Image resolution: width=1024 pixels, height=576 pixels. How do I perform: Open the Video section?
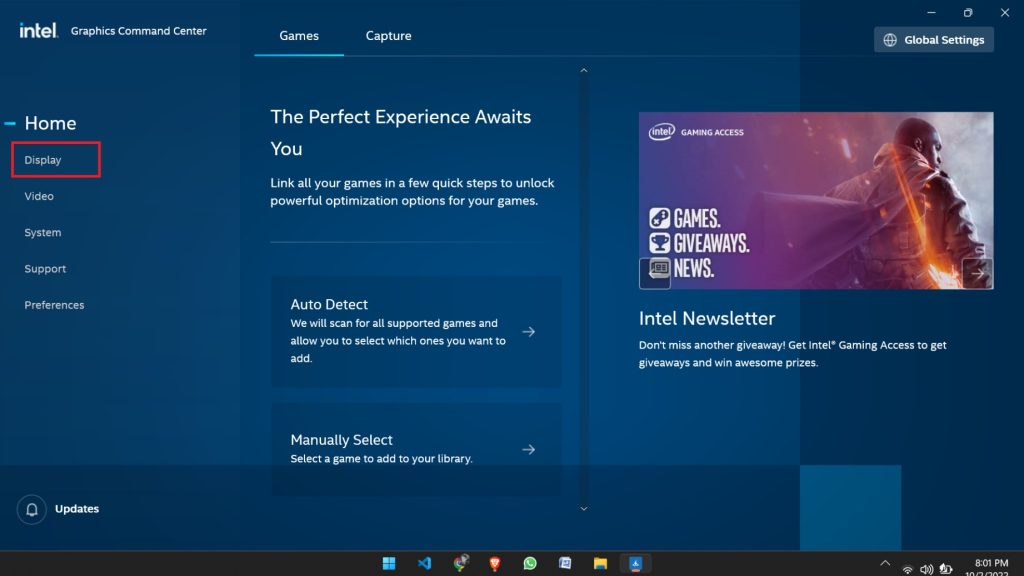(39, 196)
